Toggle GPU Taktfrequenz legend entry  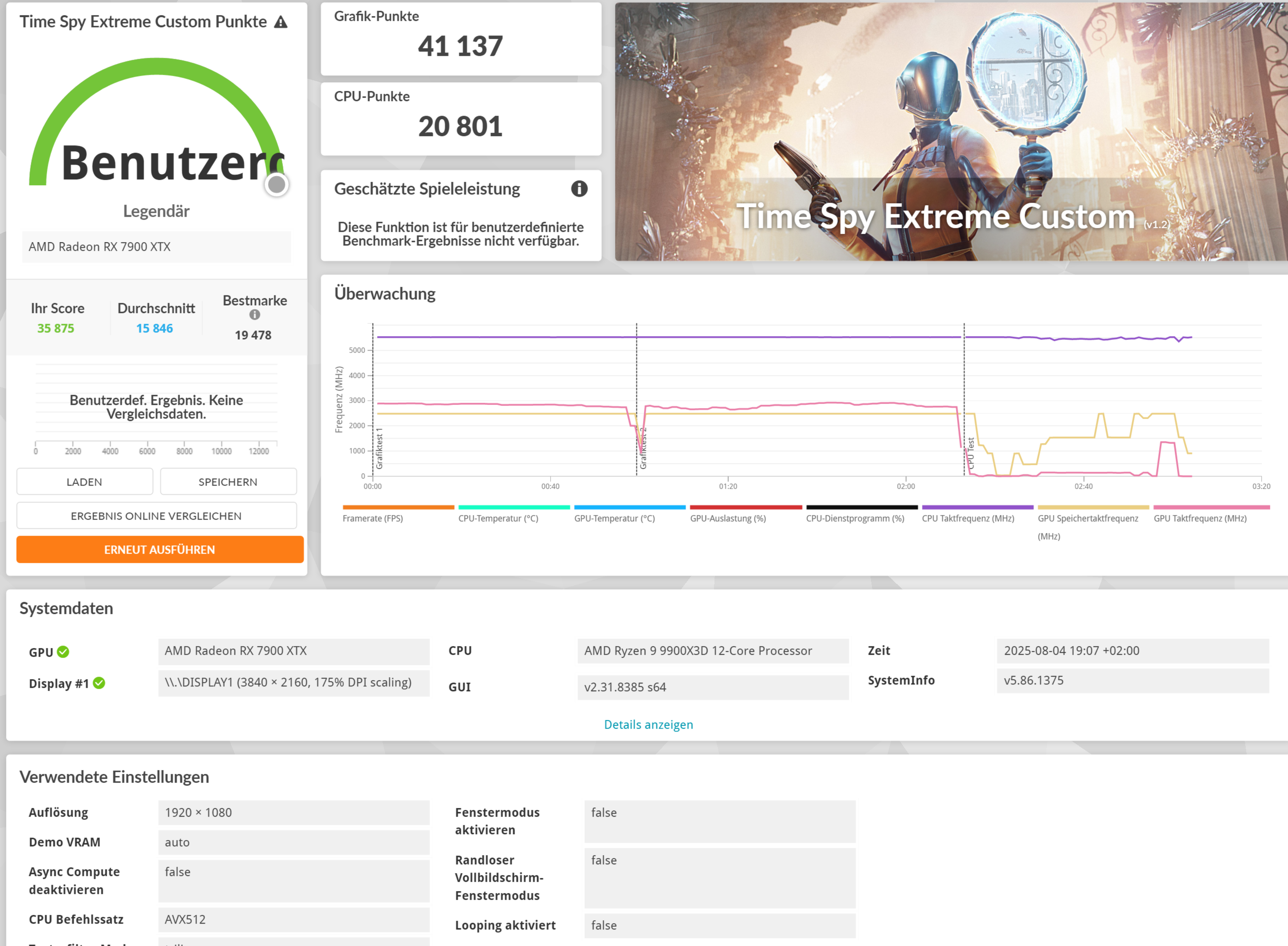click(x=1200, y=518)
